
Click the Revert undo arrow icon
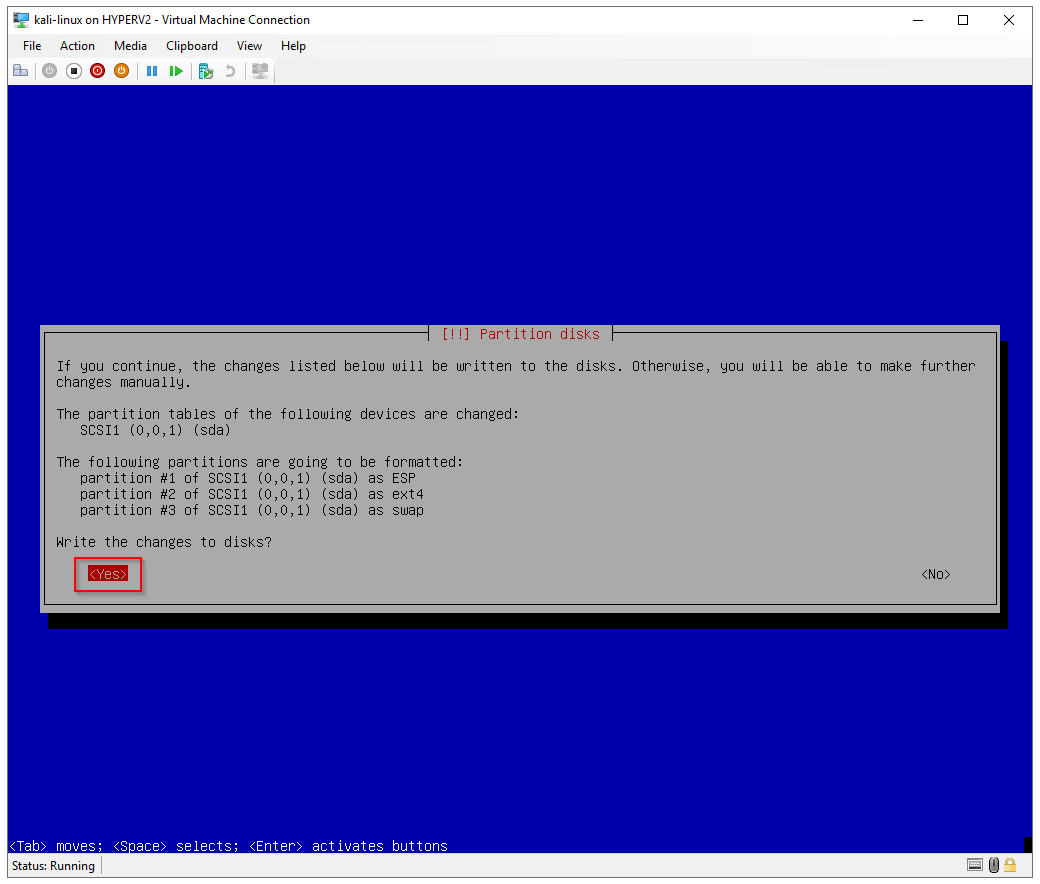230,71
